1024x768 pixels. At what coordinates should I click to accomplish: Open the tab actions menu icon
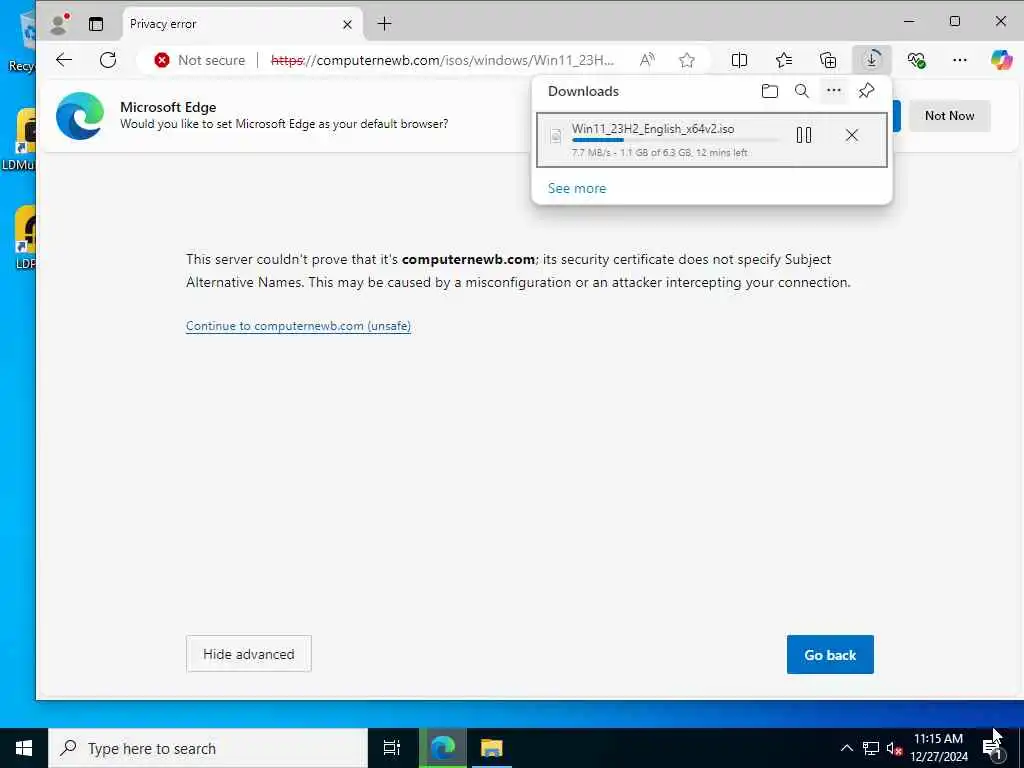pyautogui.click(x=96, y=24)
